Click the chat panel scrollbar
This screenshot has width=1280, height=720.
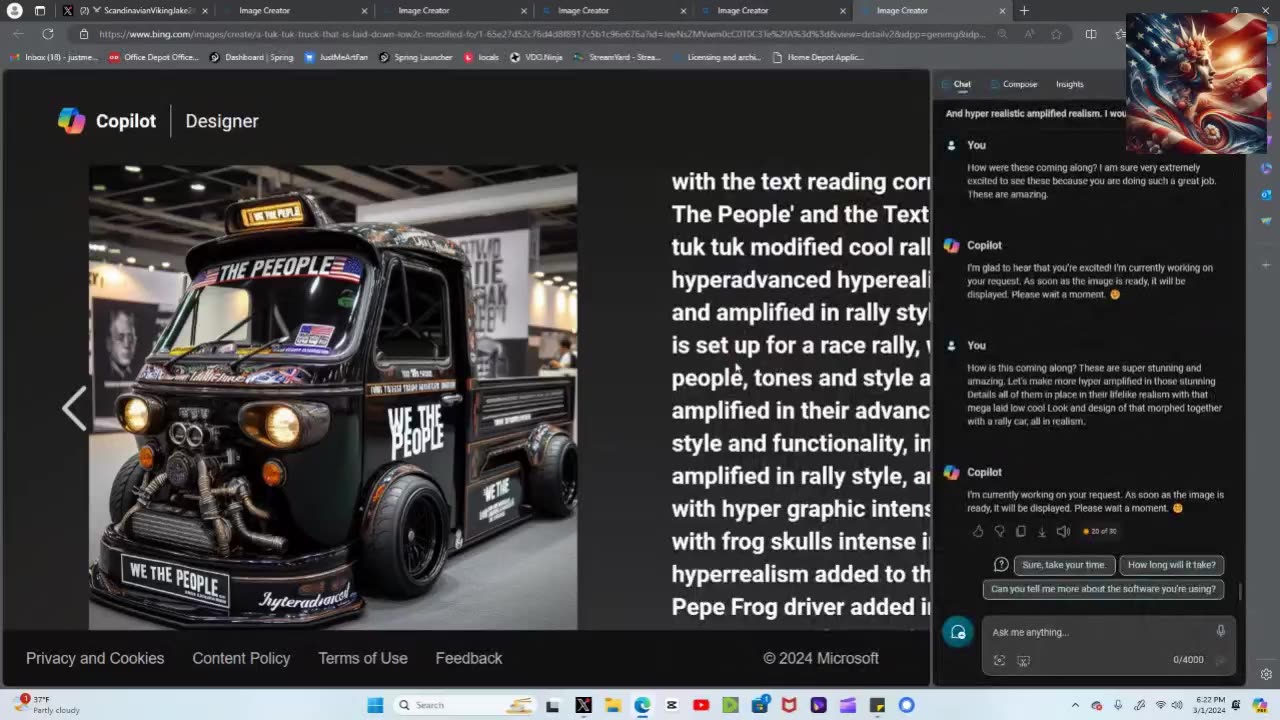tap(1241, 591)
